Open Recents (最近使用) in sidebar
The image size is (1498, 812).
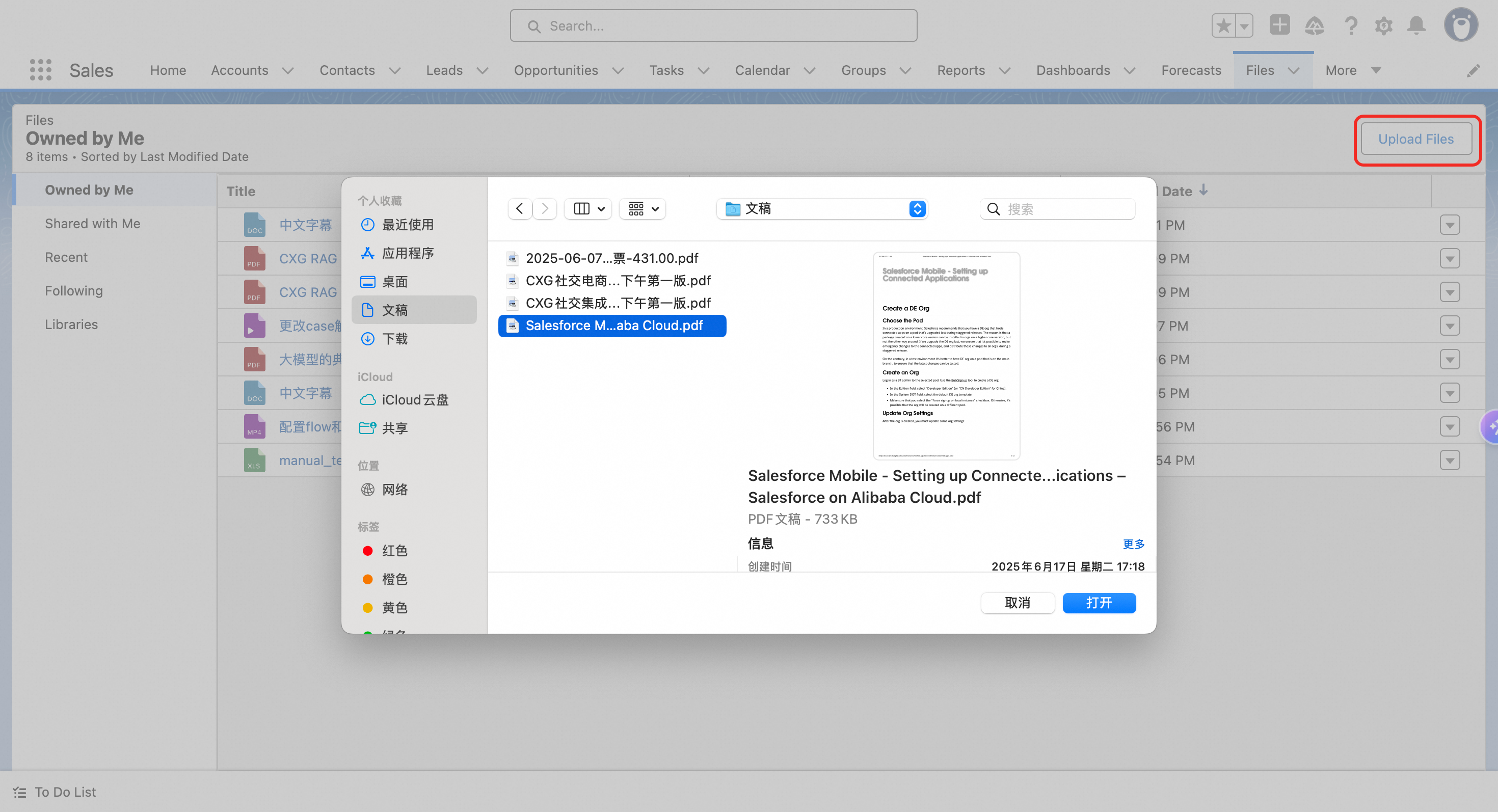(414, 224)
